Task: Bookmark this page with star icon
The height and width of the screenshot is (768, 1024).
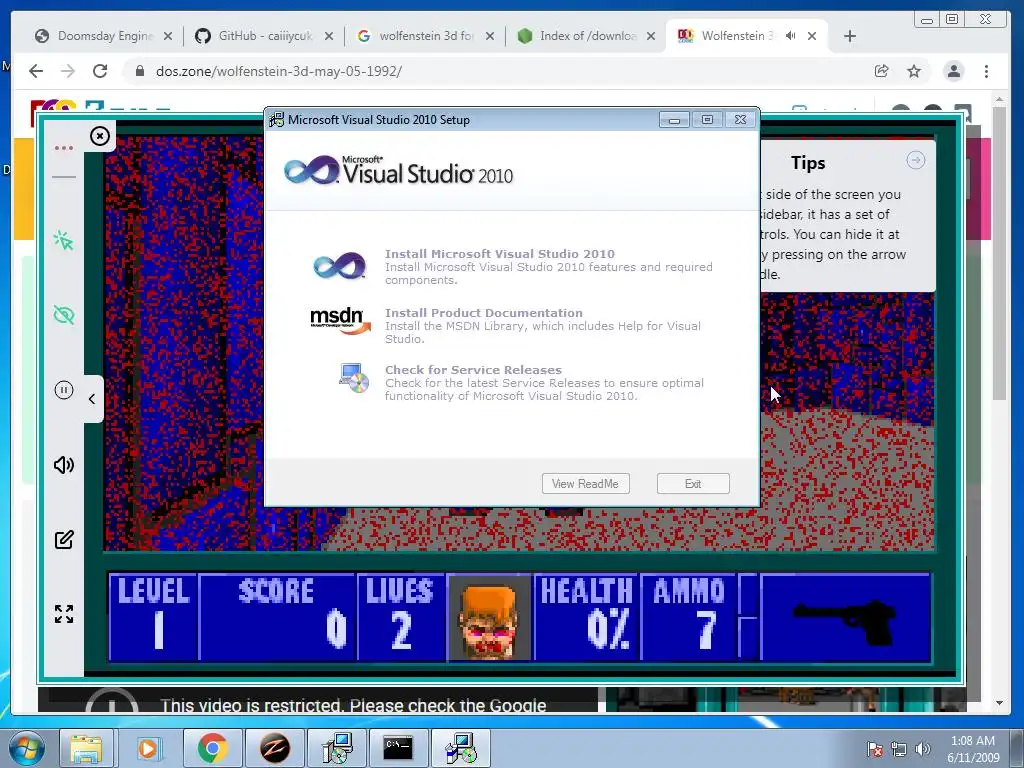Action: pos(914,71)
